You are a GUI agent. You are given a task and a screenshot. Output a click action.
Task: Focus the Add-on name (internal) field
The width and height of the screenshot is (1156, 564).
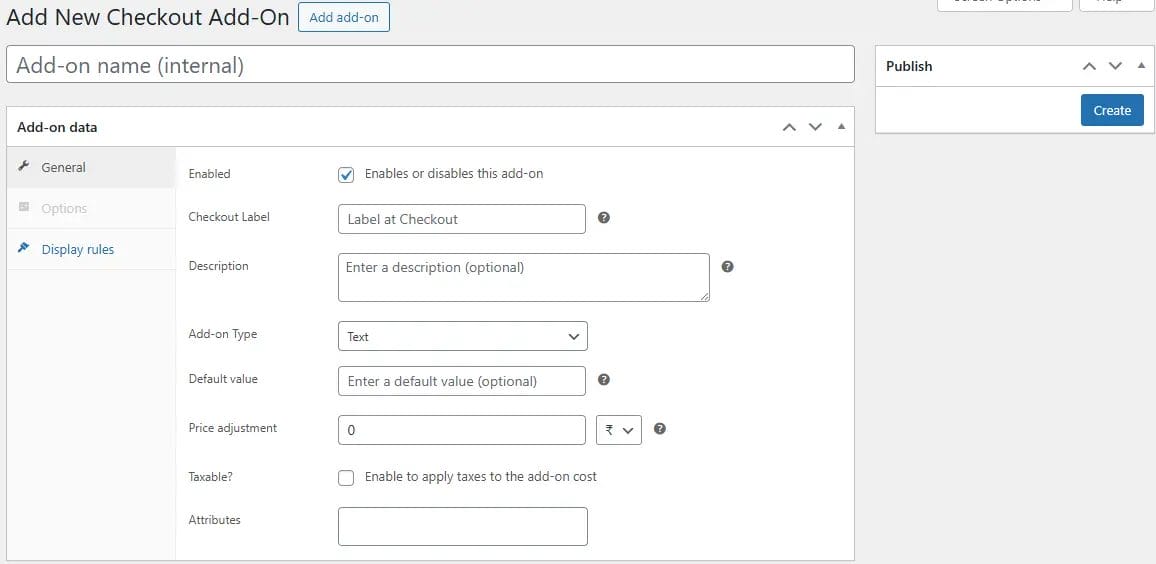431,65
